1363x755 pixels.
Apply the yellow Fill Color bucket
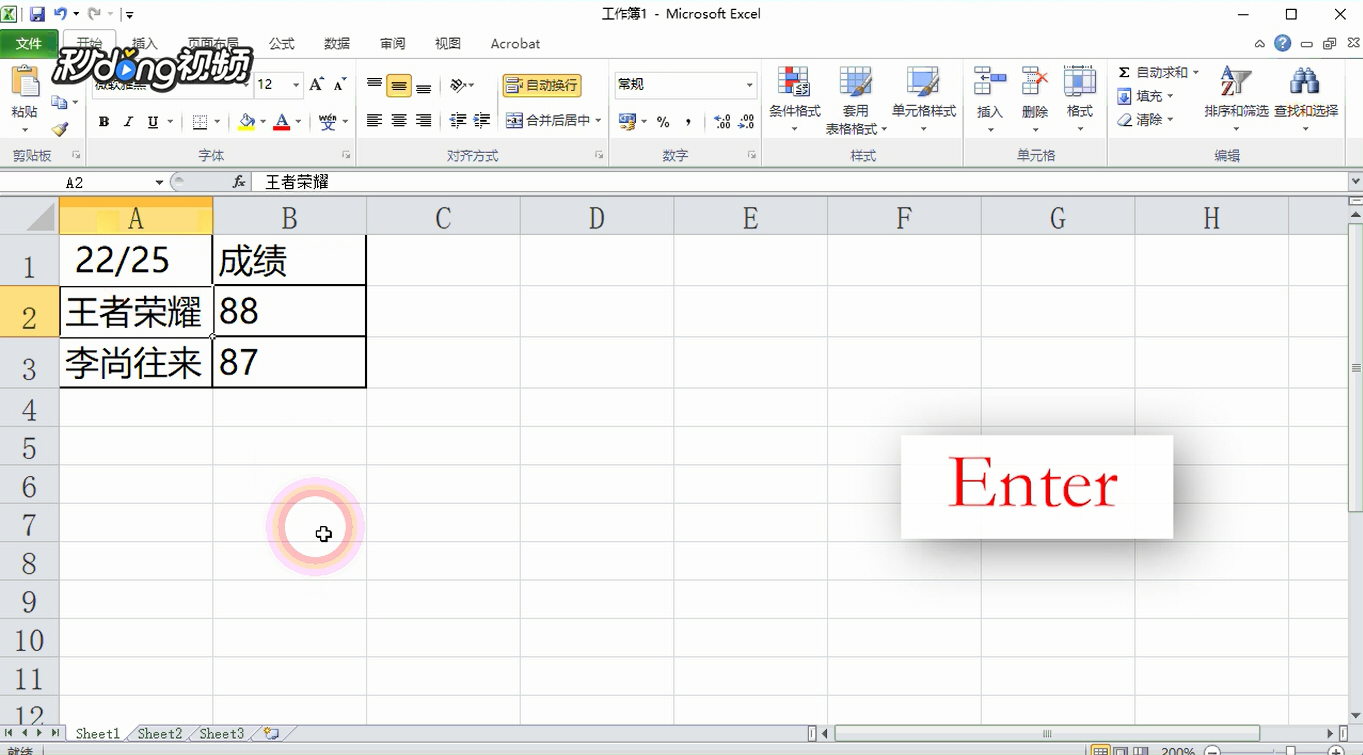point(247,122)
